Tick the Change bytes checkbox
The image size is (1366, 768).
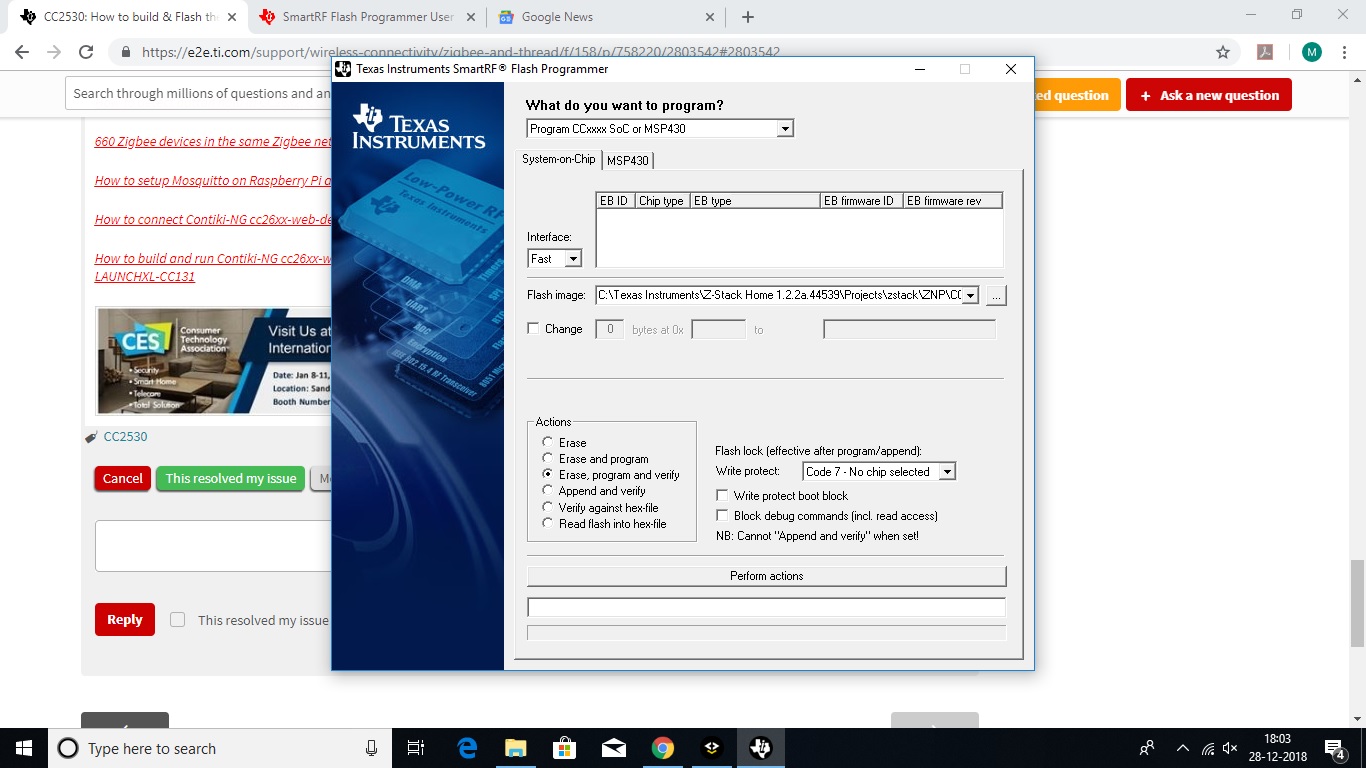click(533, 328)
